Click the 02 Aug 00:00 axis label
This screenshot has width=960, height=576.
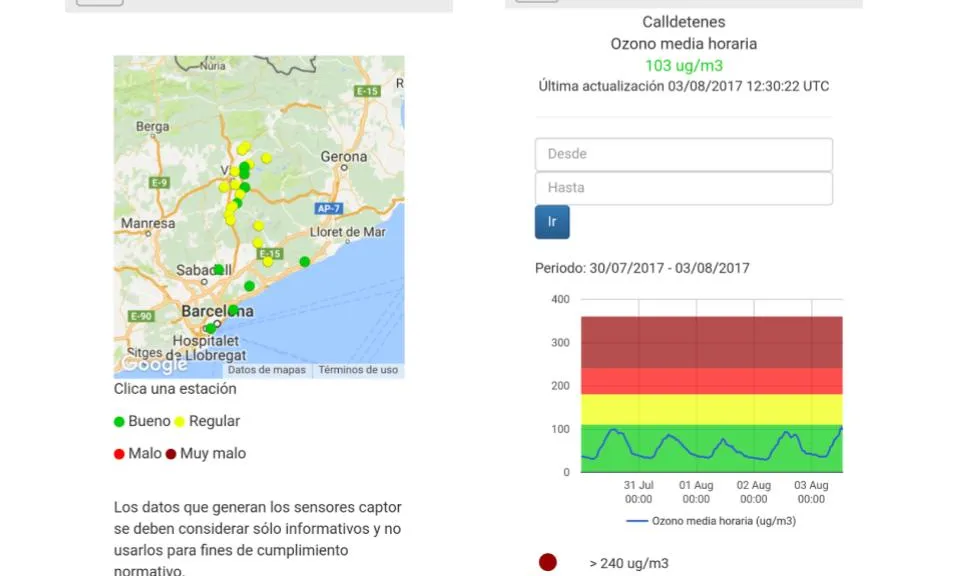(x=754, y=492)
